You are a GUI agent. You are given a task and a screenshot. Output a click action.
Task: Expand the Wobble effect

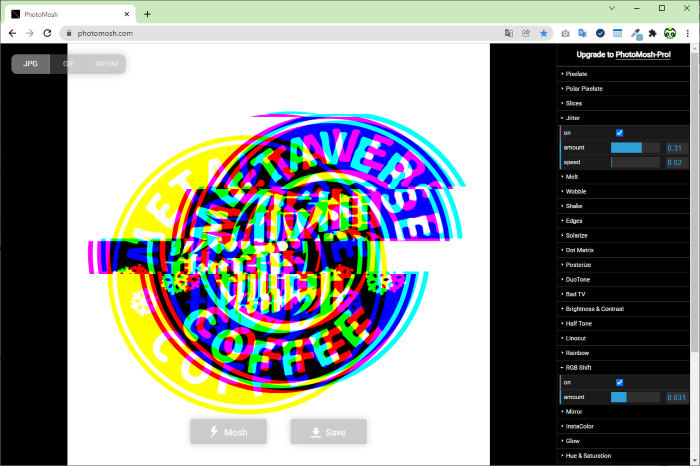(x=624, y=191)
